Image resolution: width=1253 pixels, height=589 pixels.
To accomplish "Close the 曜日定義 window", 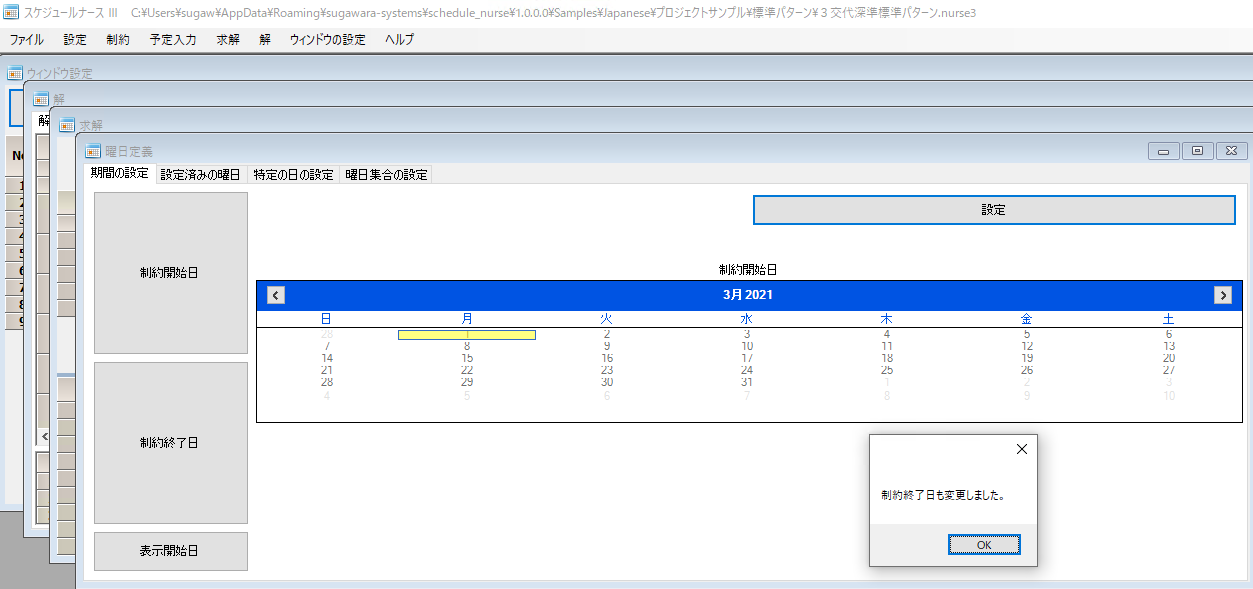I will tap(1231, 151).
